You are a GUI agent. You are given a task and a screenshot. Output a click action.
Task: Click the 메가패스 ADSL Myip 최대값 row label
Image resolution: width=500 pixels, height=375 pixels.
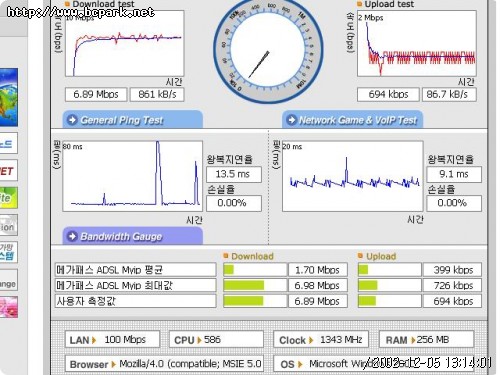(x=135, y=285)
